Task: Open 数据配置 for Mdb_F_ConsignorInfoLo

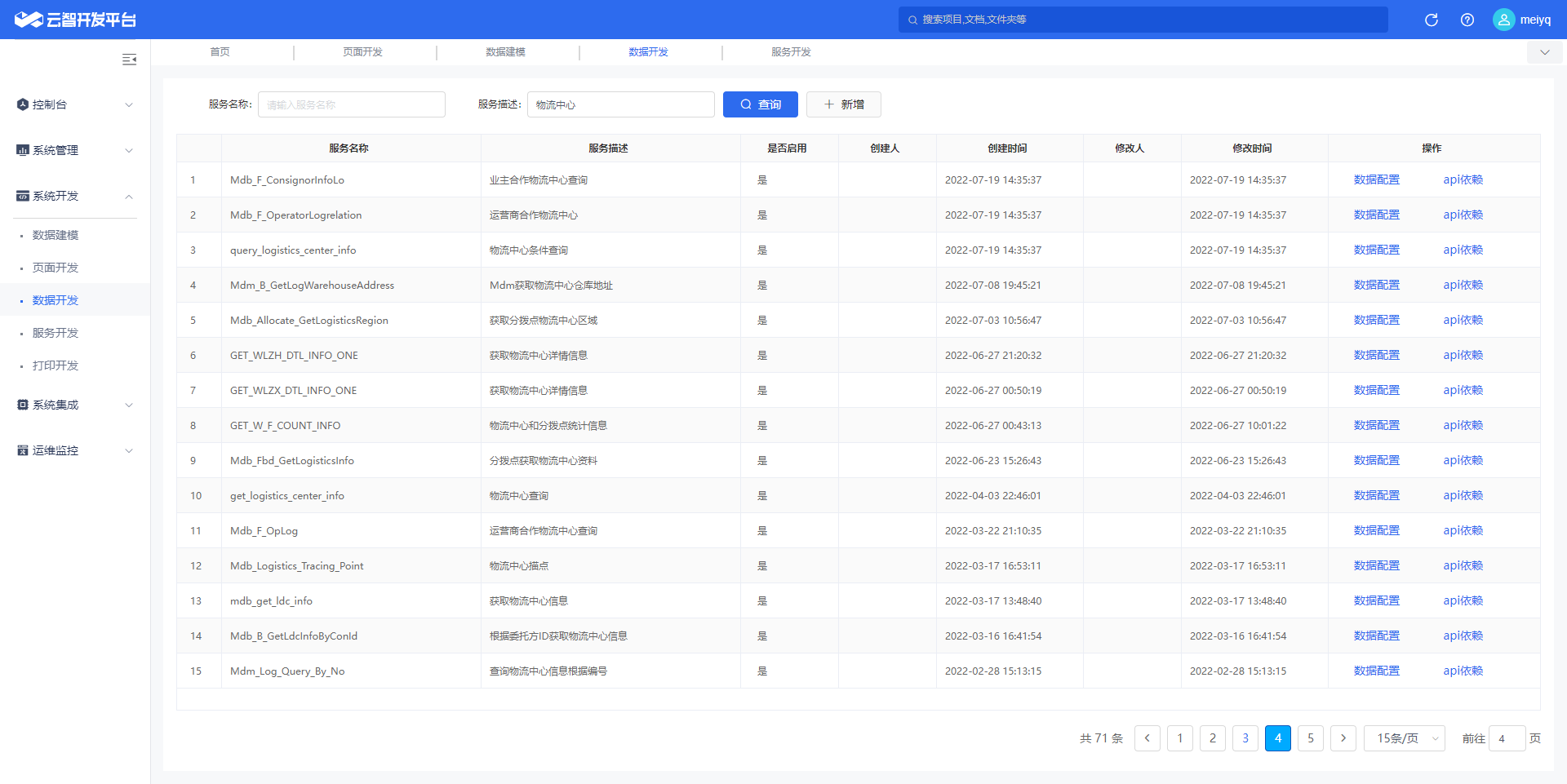Action: 1376,179
